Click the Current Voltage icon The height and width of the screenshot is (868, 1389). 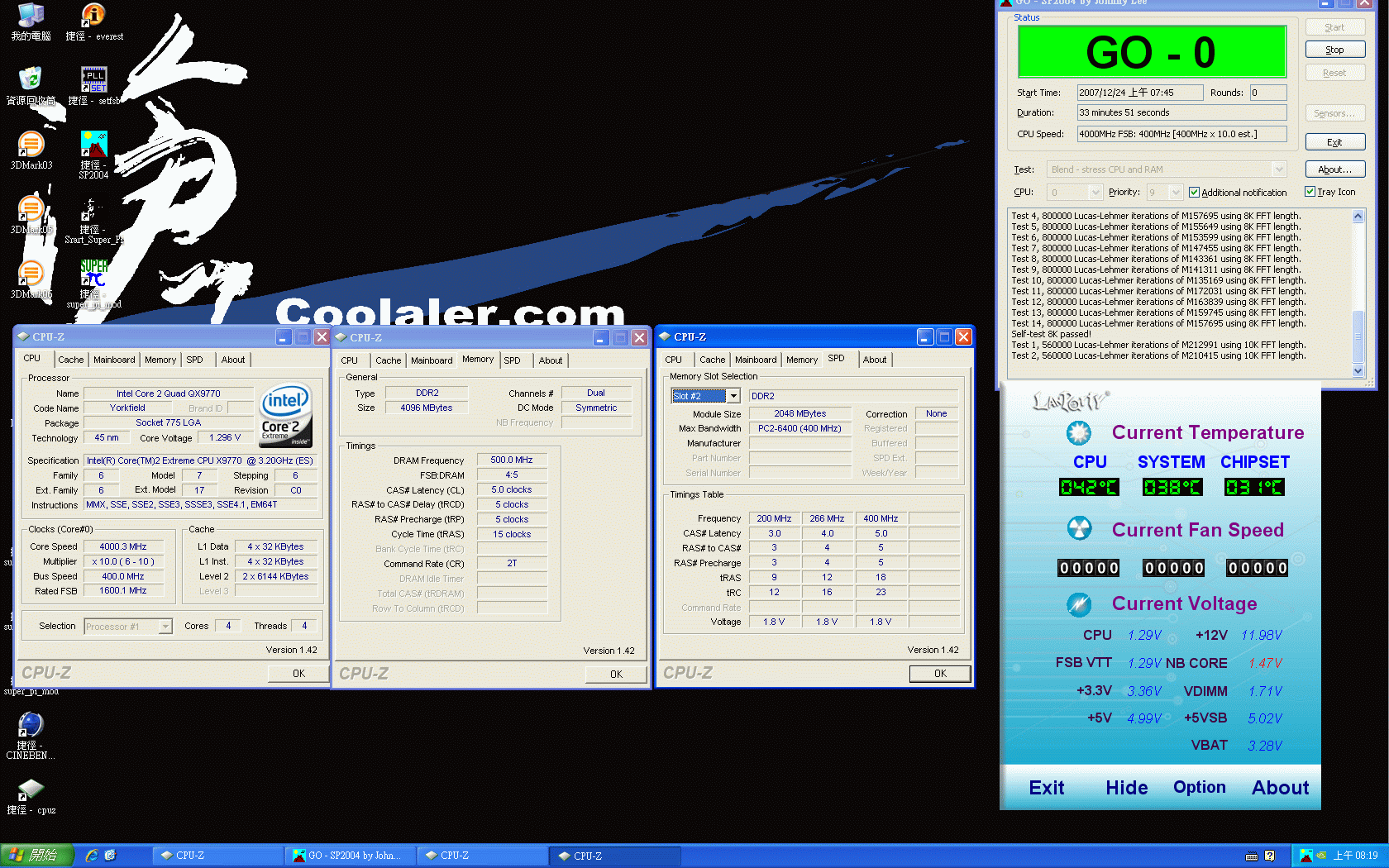coord(1079,604)
